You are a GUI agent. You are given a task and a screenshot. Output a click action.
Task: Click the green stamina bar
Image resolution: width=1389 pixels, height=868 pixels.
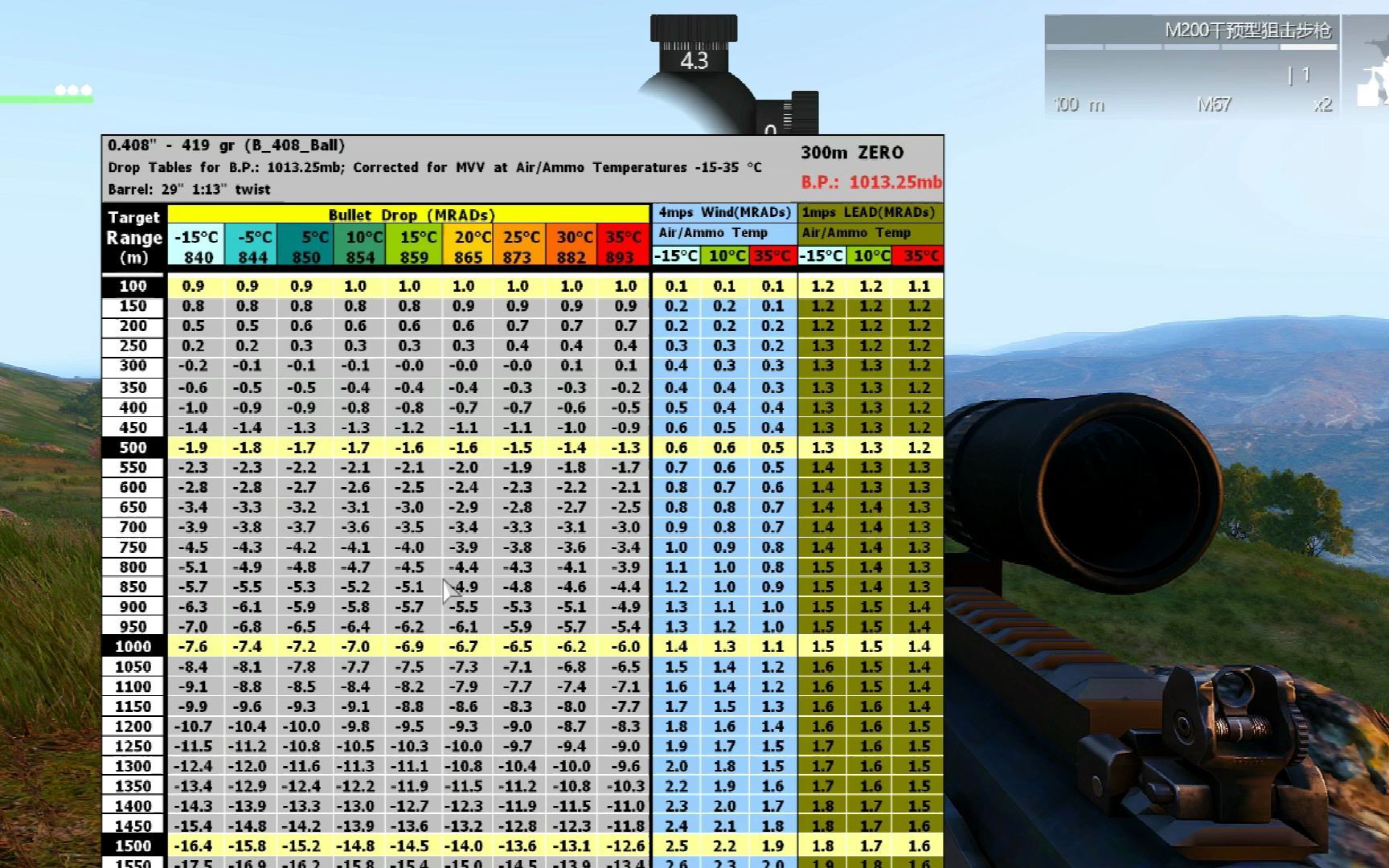click(47, 100)
